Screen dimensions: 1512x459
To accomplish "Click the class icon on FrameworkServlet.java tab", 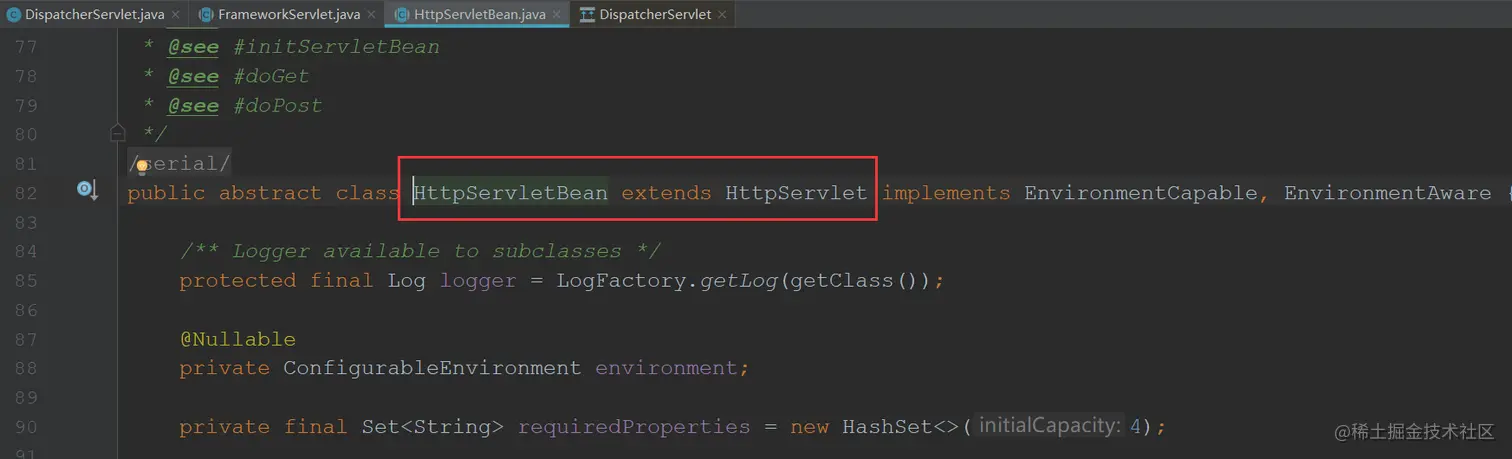I will coord(206,14).
